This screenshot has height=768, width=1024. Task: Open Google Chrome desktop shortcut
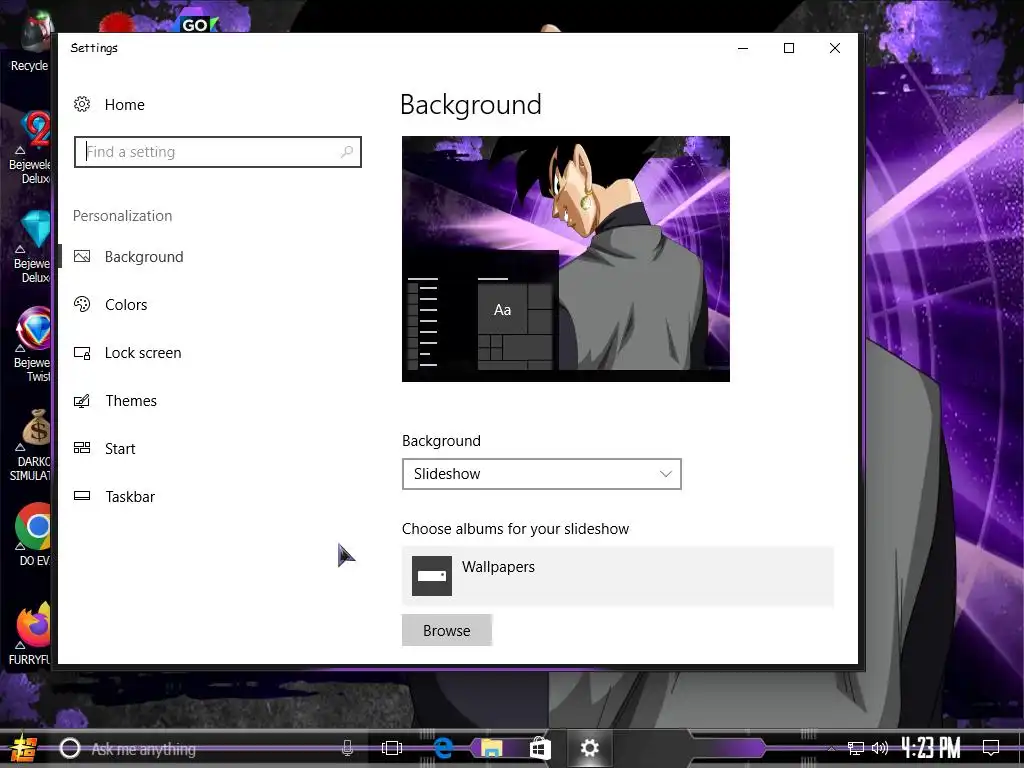34,534
